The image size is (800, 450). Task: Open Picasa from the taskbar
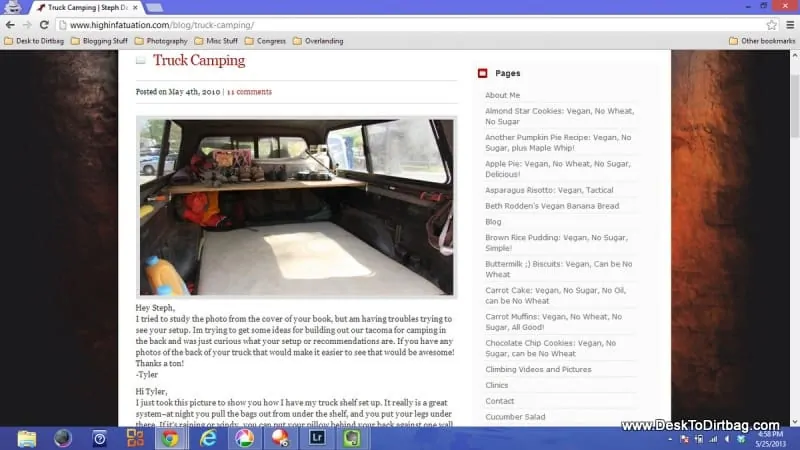point(244,439)
